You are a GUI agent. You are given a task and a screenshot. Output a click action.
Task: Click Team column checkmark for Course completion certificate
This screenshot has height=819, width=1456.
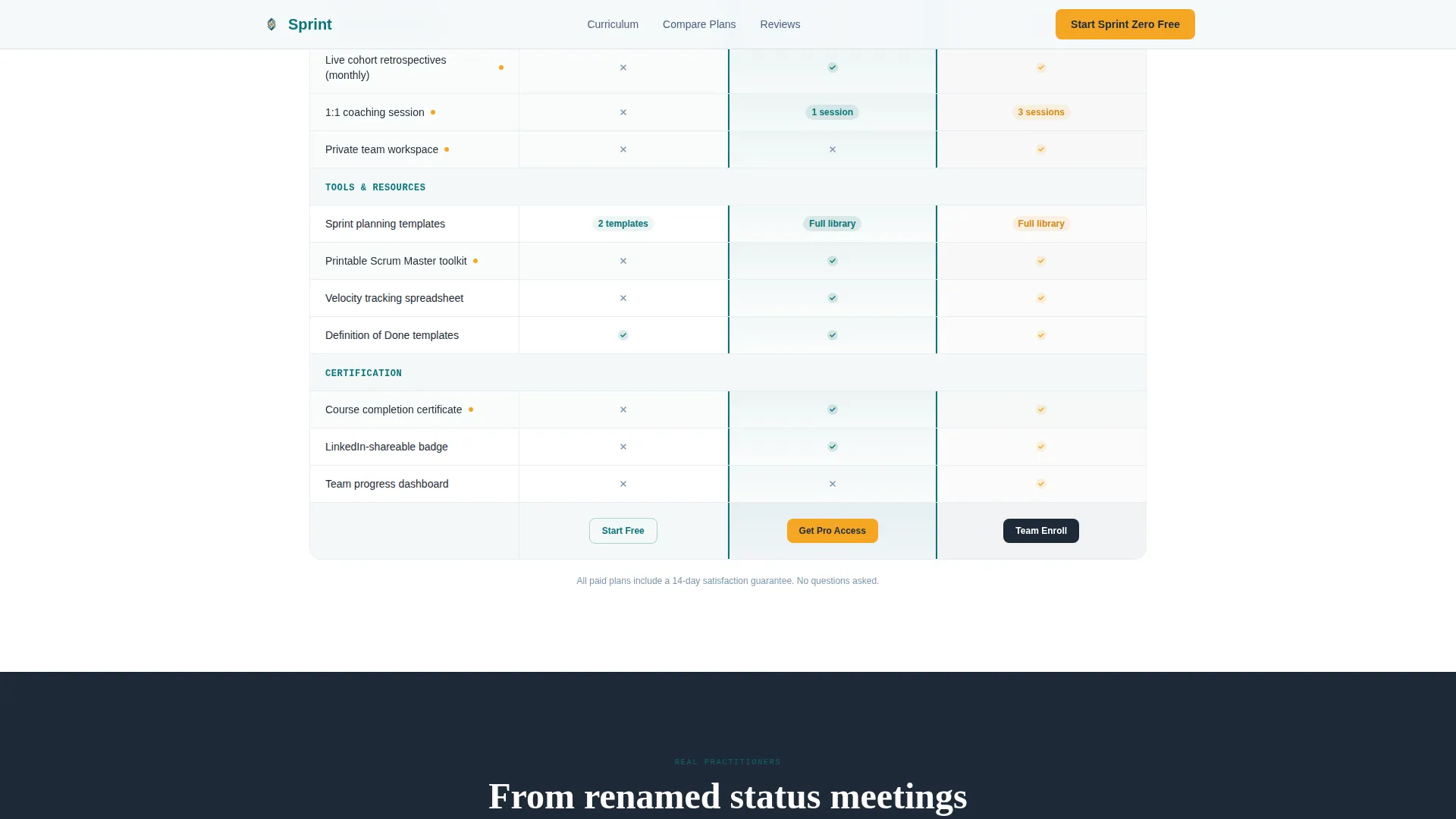(1041, 409)
